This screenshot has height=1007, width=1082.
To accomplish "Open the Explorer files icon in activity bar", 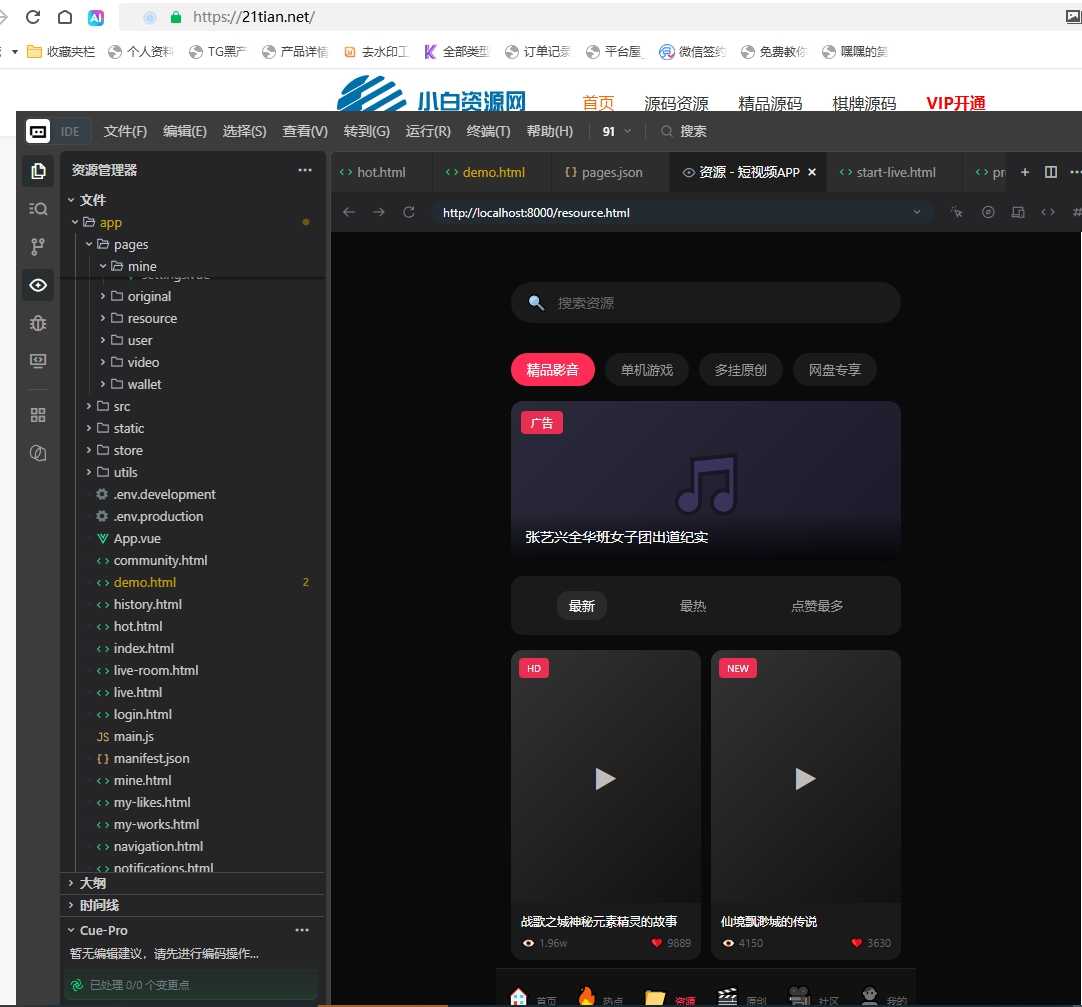I will [38, 170].
